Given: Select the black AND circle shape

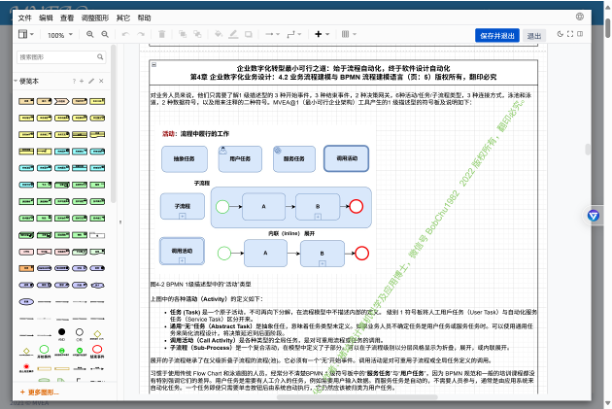Looking at the screenshot, I should click(62, 332).
